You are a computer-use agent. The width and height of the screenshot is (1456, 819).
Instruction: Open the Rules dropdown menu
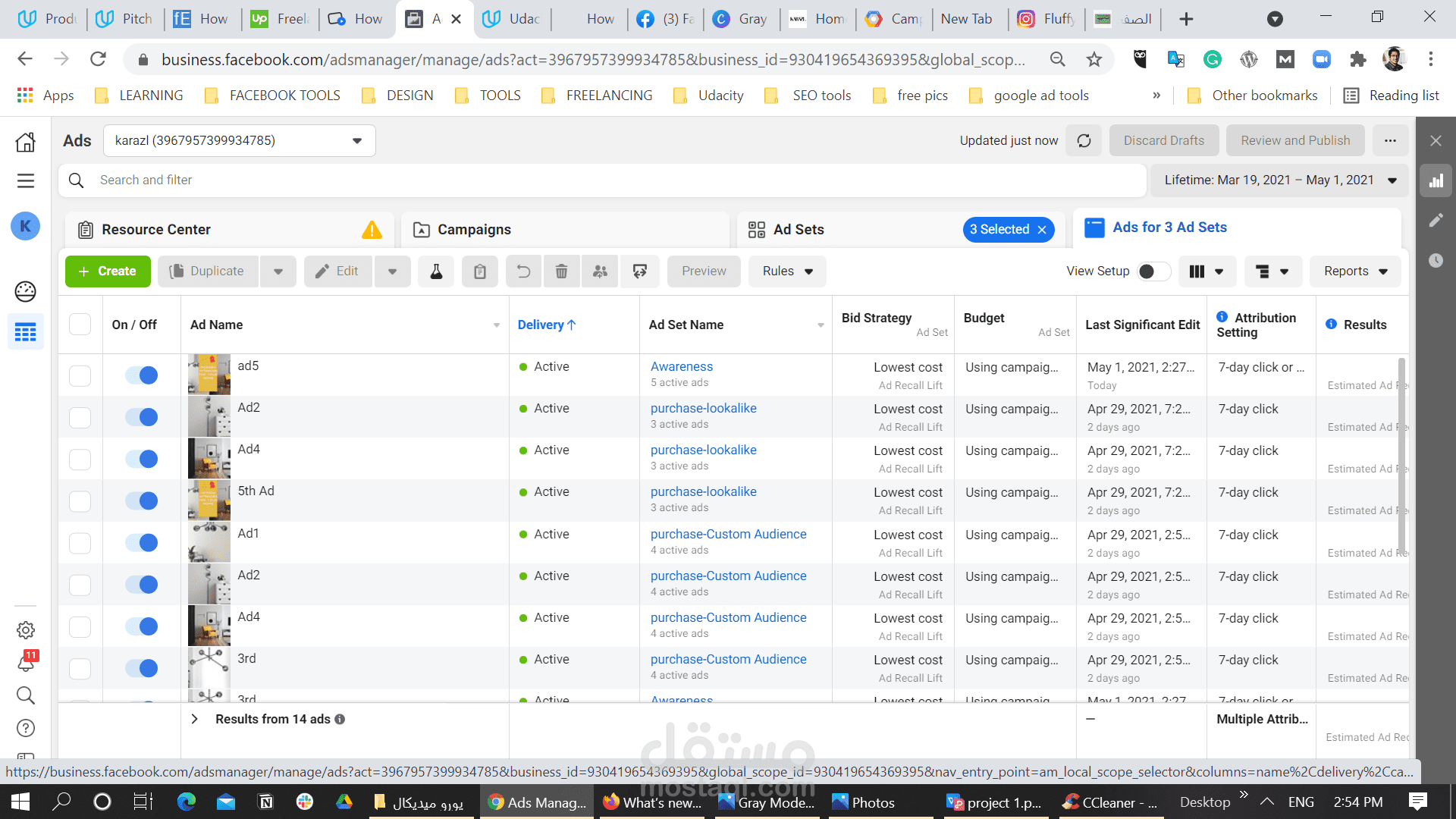tap(787, 271)
